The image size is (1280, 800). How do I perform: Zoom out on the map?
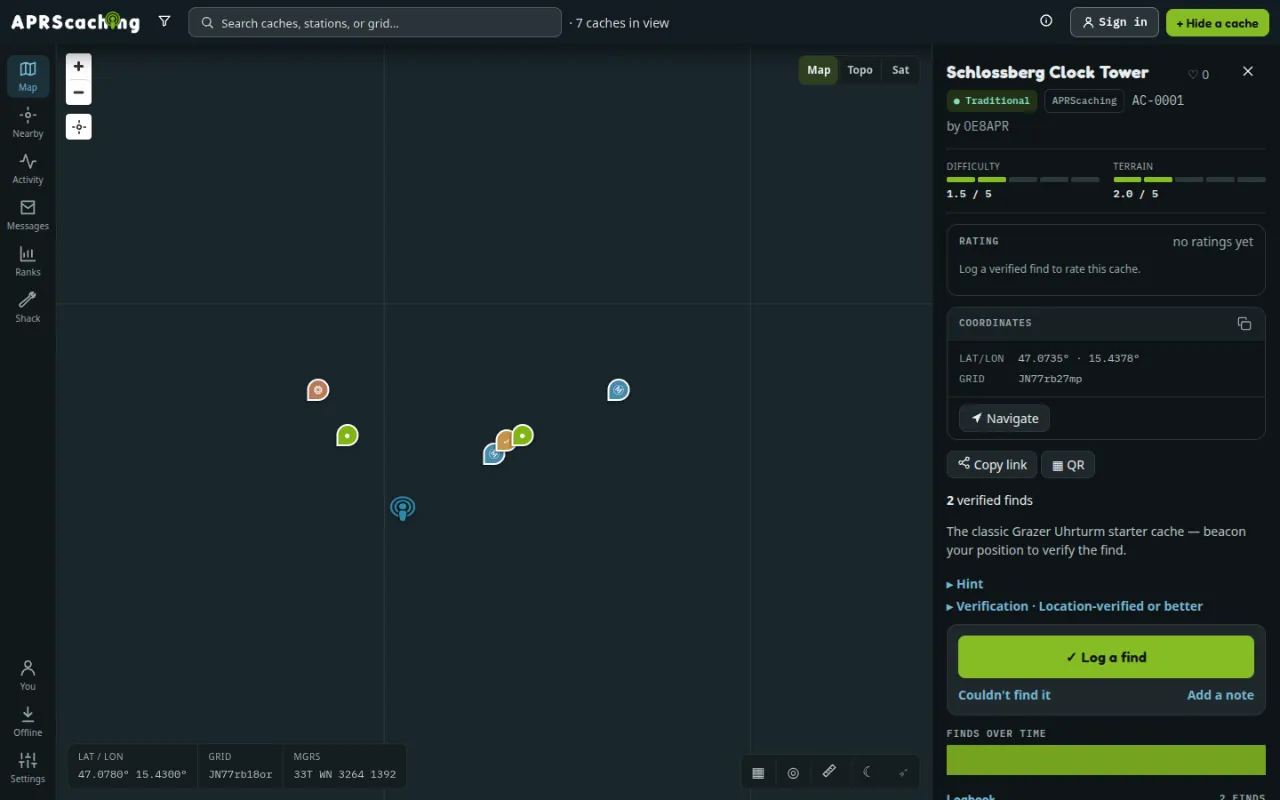pyautogui.click(x=78, y=92)
